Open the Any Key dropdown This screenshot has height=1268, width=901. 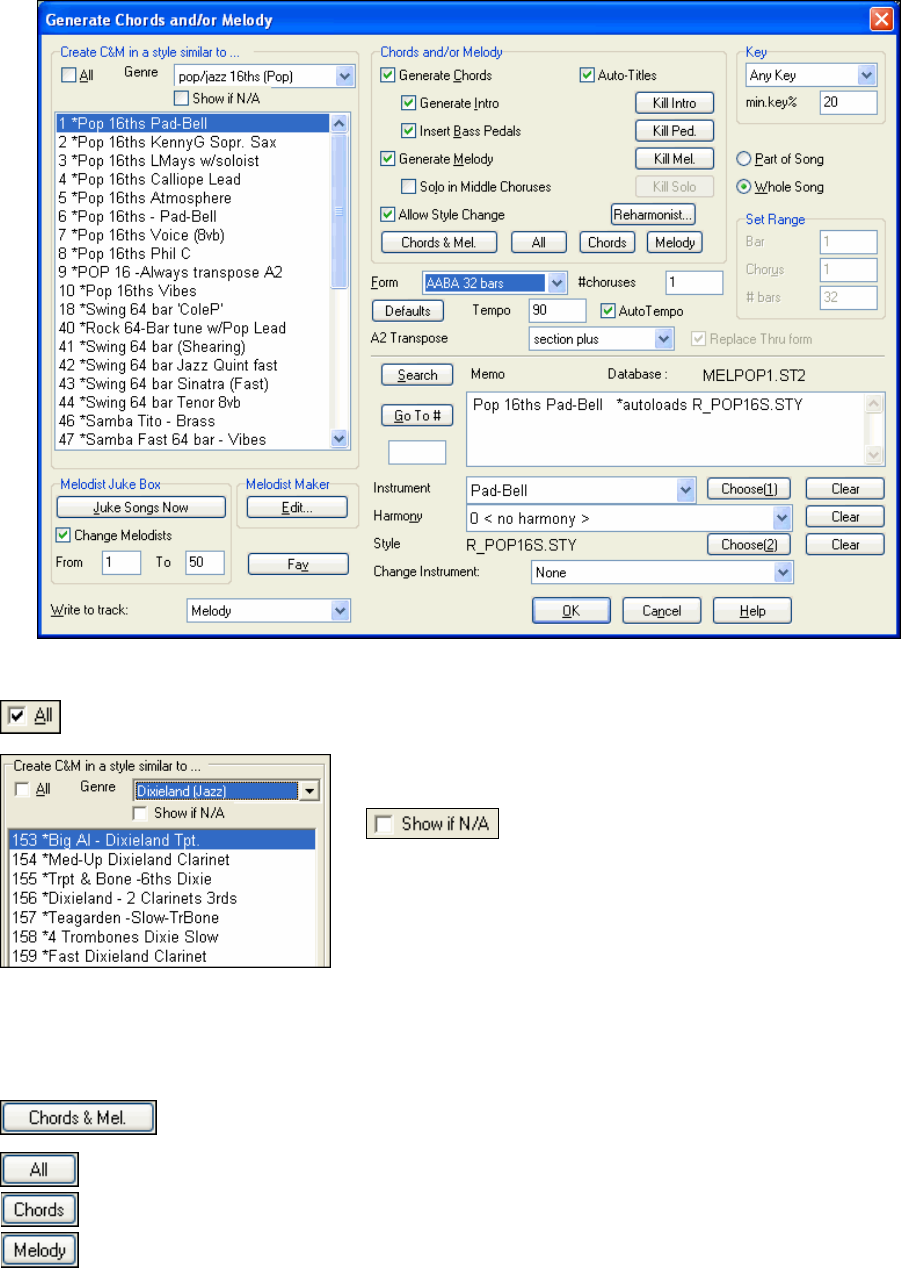coord(866,76)
